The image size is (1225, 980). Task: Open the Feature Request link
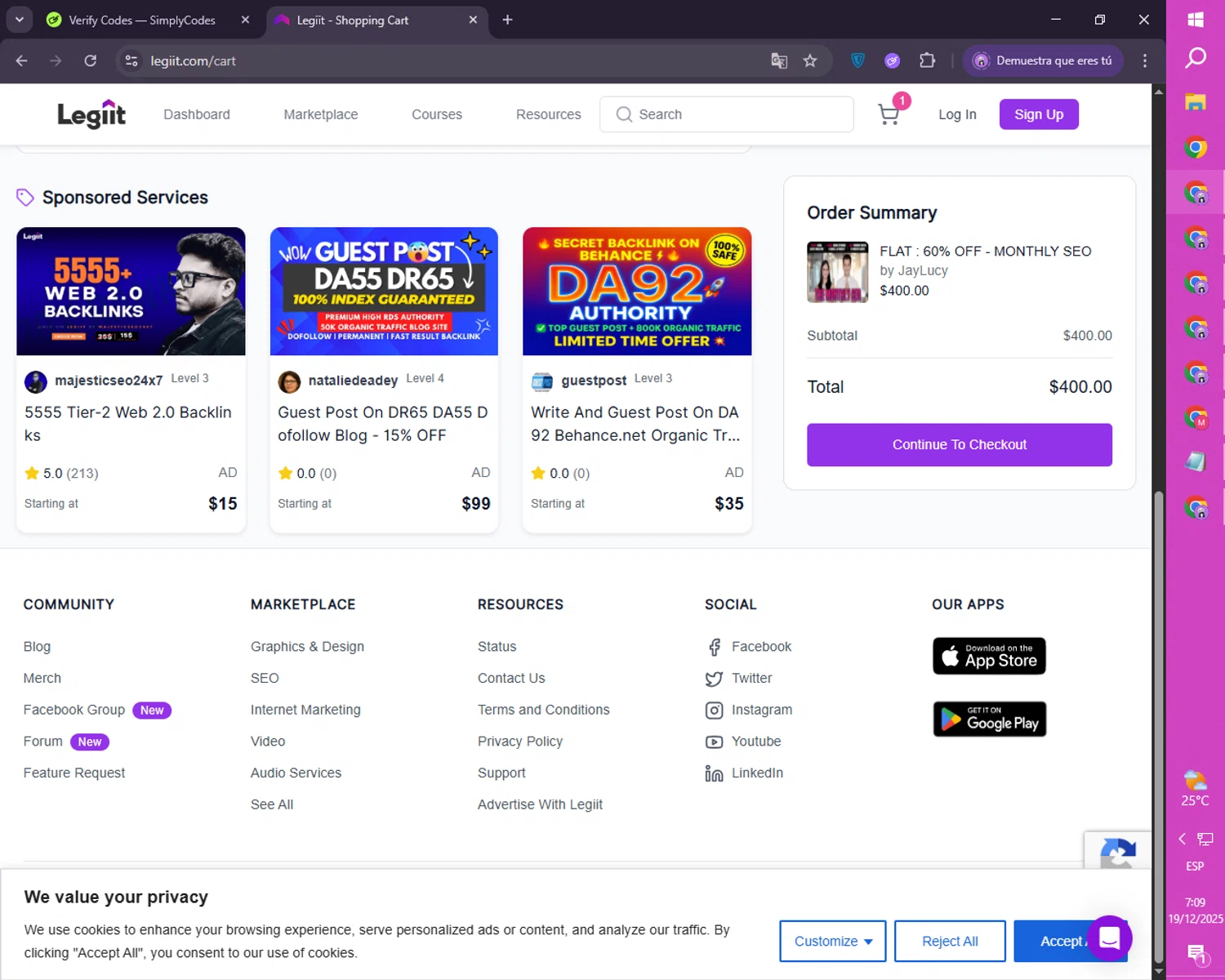[74, 773]
